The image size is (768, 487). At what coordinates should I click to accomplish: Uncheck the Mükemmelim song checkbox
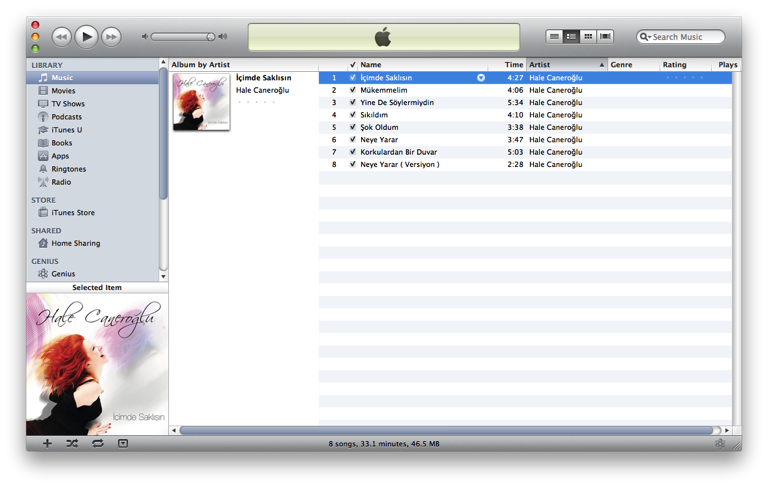click(353, 90)
